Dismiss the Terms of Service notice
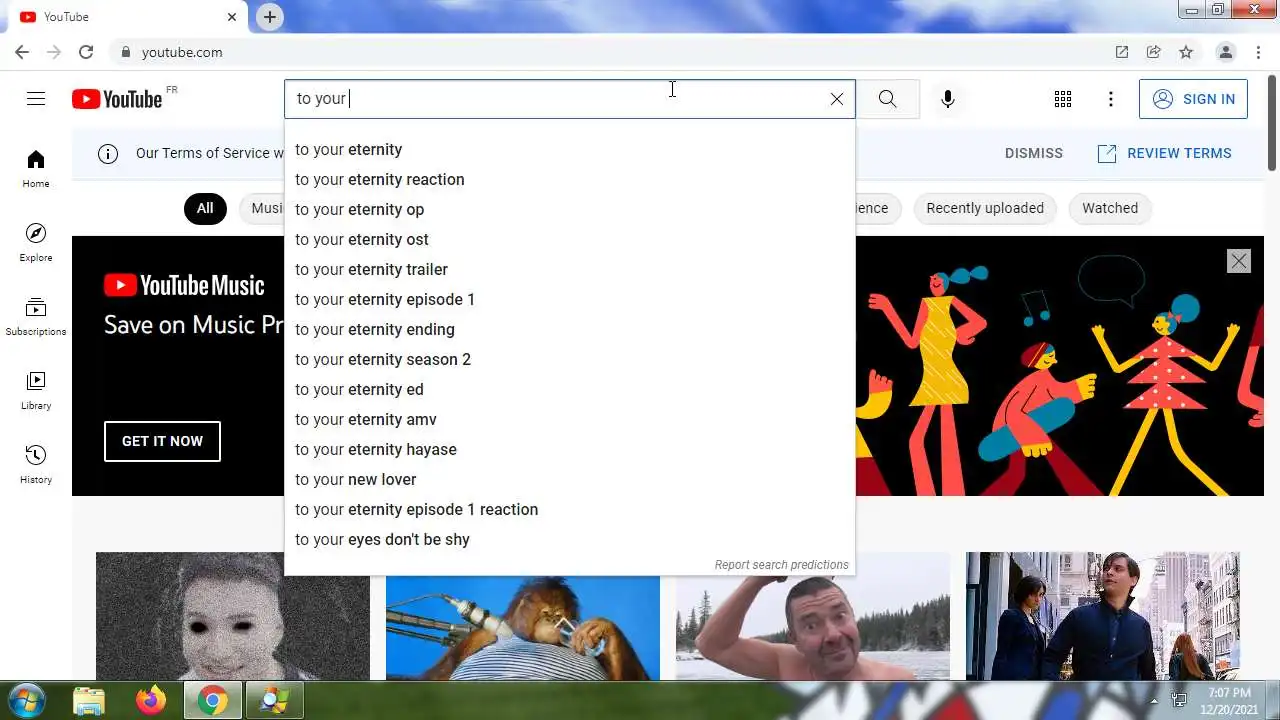The height and width of the screenshot is (720, 1280). (x=1033, y=153)
